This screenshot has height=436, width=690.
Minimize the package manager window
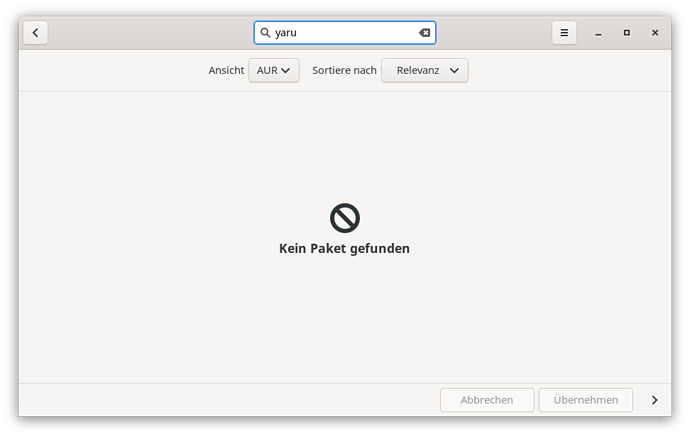point(598,33)
